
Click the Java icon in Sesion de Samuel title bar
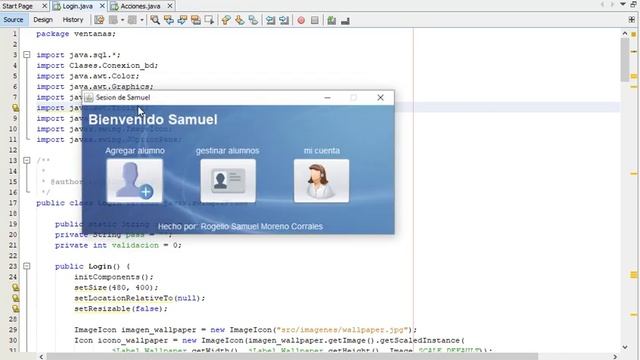(x=89, y=98)
